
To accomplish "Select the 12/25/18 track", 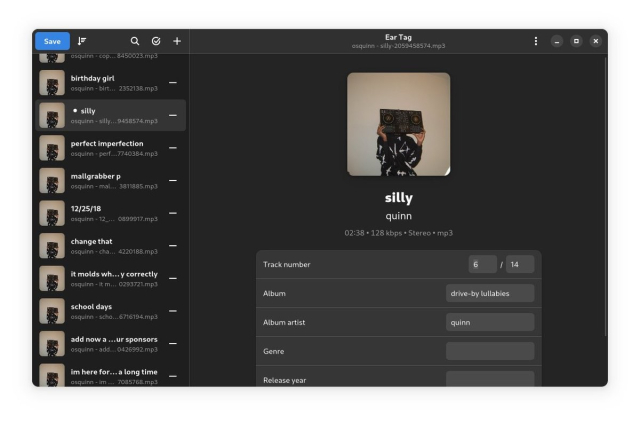I will (x=111, y=213).
